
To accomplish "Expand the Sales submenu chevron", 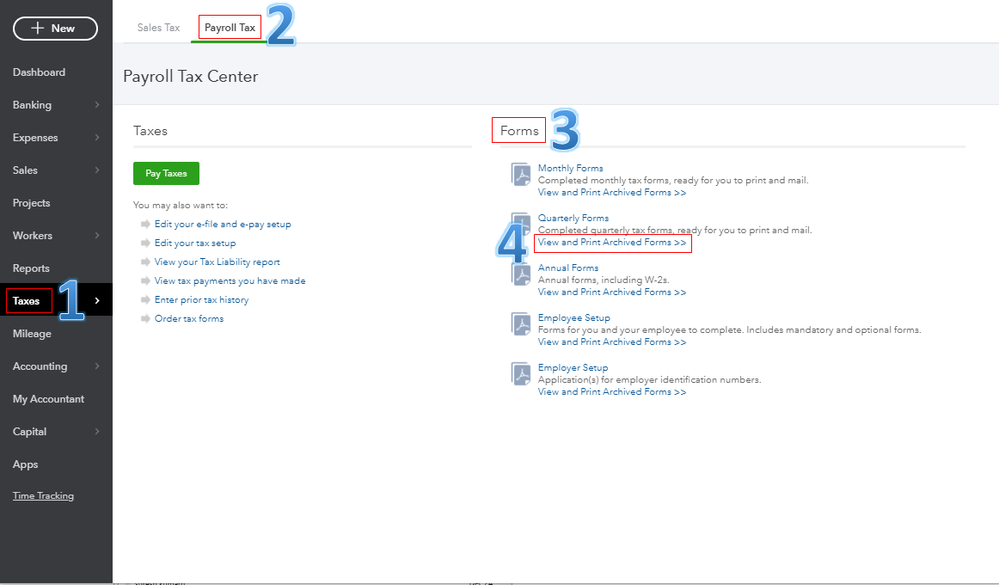I will point(97,170).
